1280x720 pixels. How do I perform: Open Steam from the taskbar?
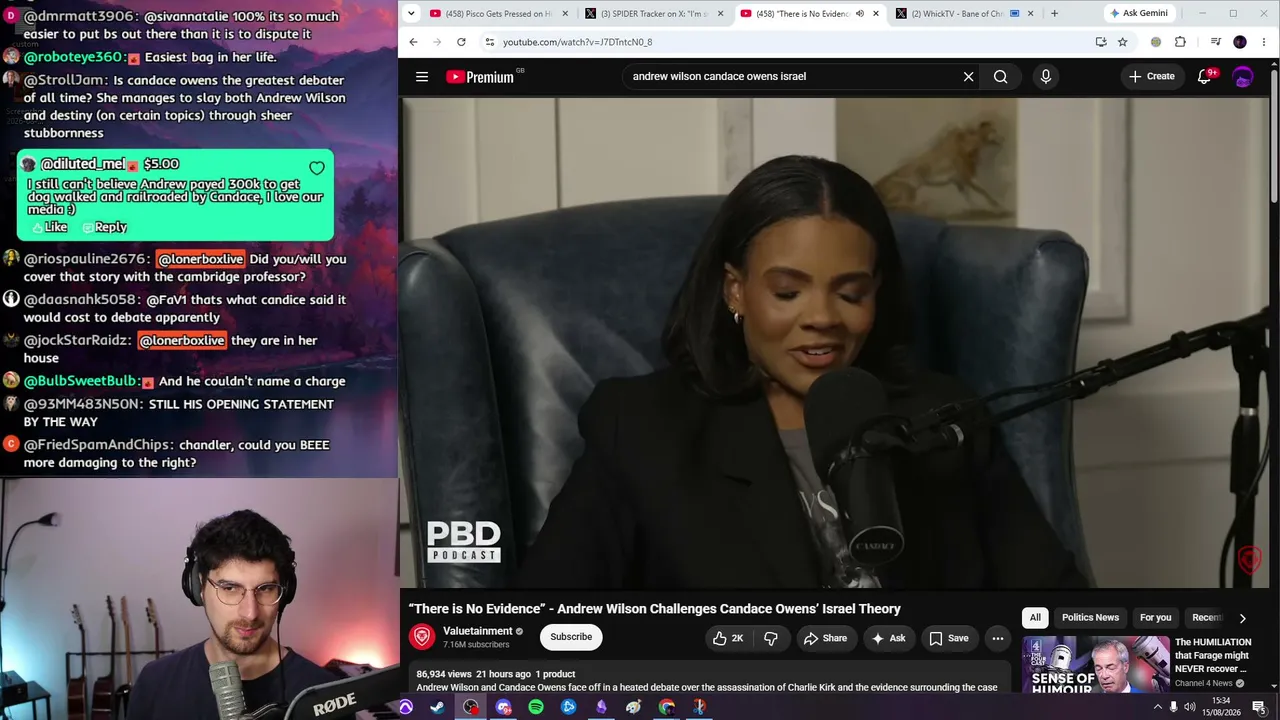tap(438, 707)
